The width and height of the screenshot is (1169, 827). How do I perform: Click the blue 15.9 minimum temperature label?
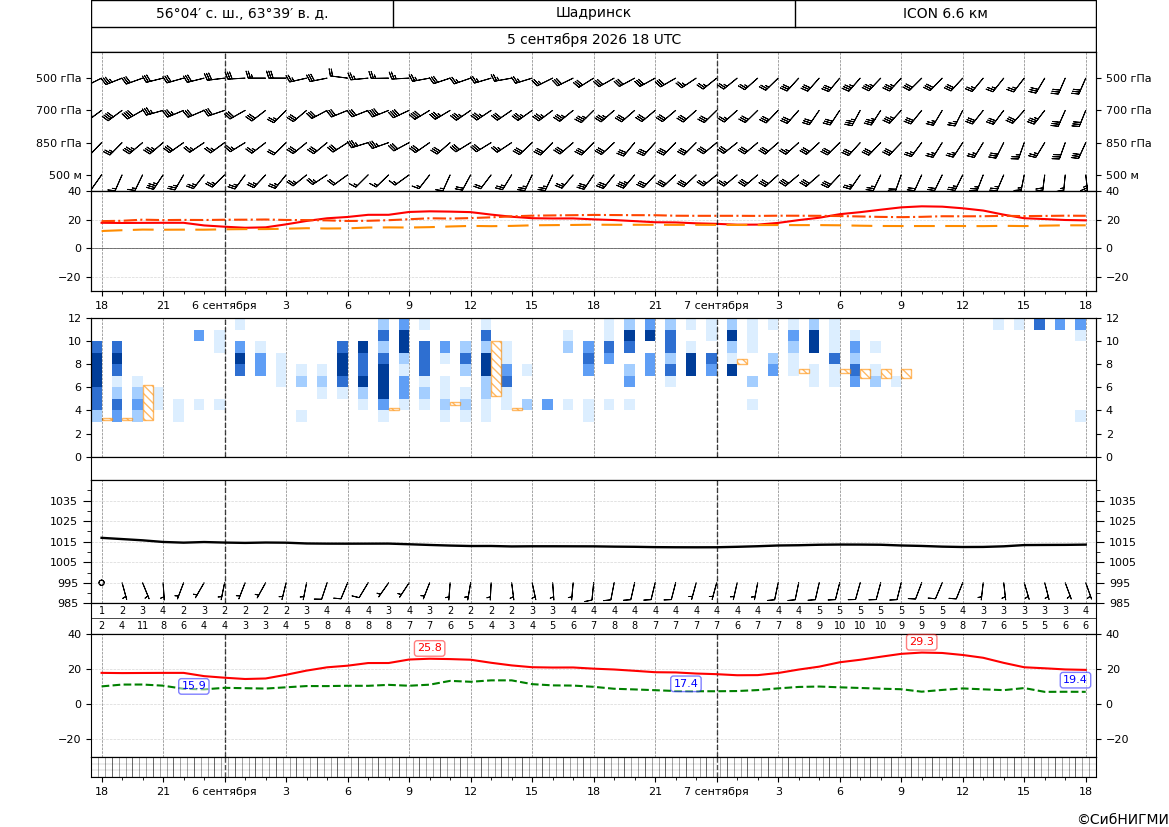[x=194, y=685]
